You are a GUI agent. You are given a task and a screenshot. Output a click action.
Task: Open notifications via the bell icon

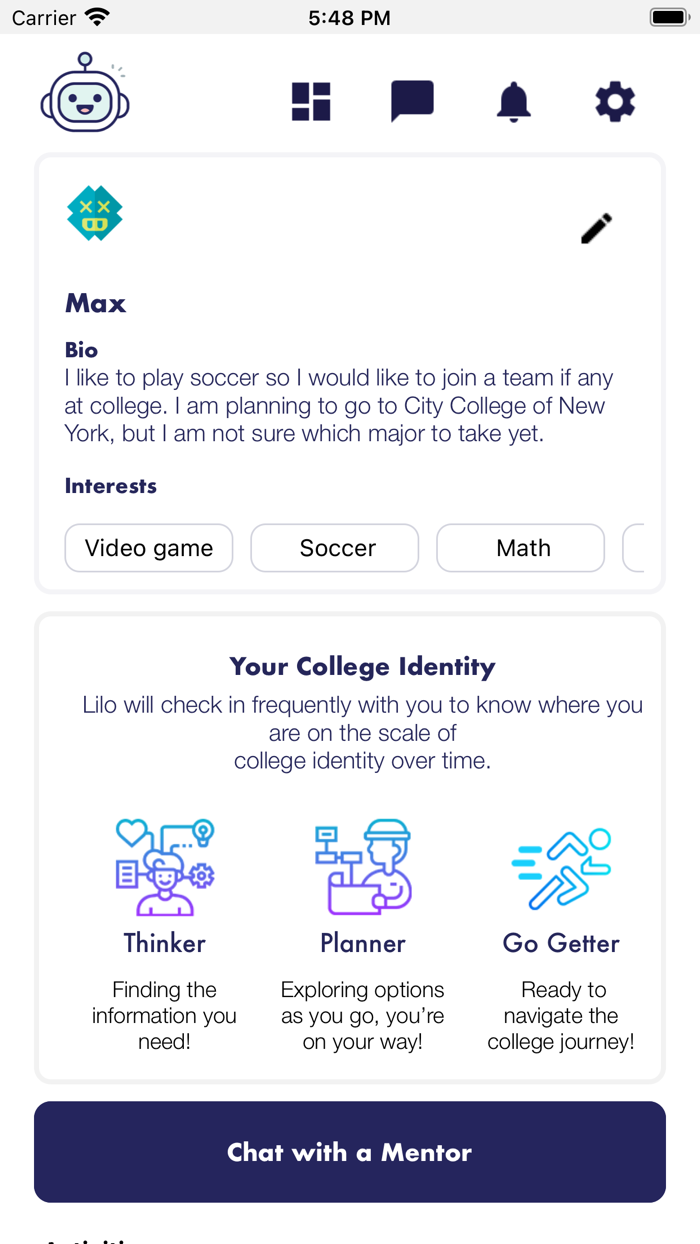tap(513, 101)
